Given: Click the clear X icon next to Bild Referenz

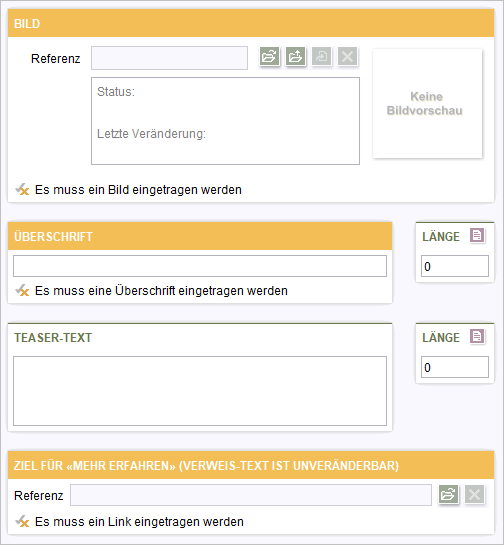Looking at the screenshot, I should [348, 56].
